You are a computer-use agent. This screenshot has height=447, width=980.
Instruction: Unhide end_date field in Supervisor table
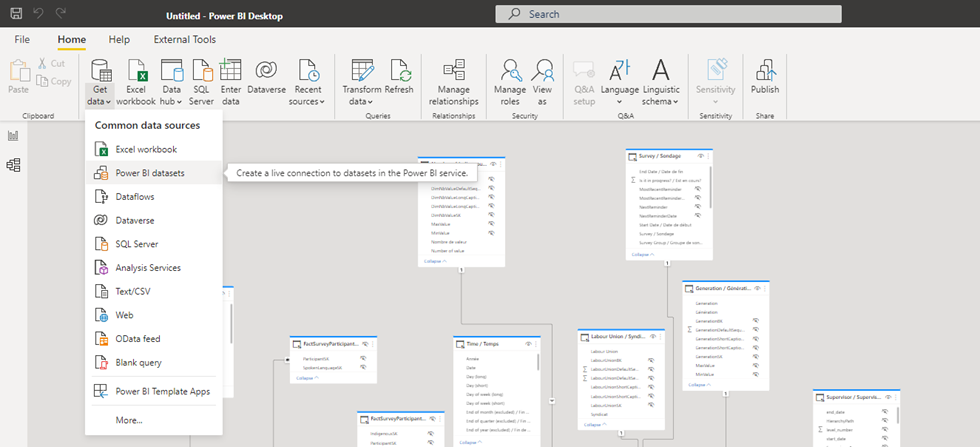[885, 412]
